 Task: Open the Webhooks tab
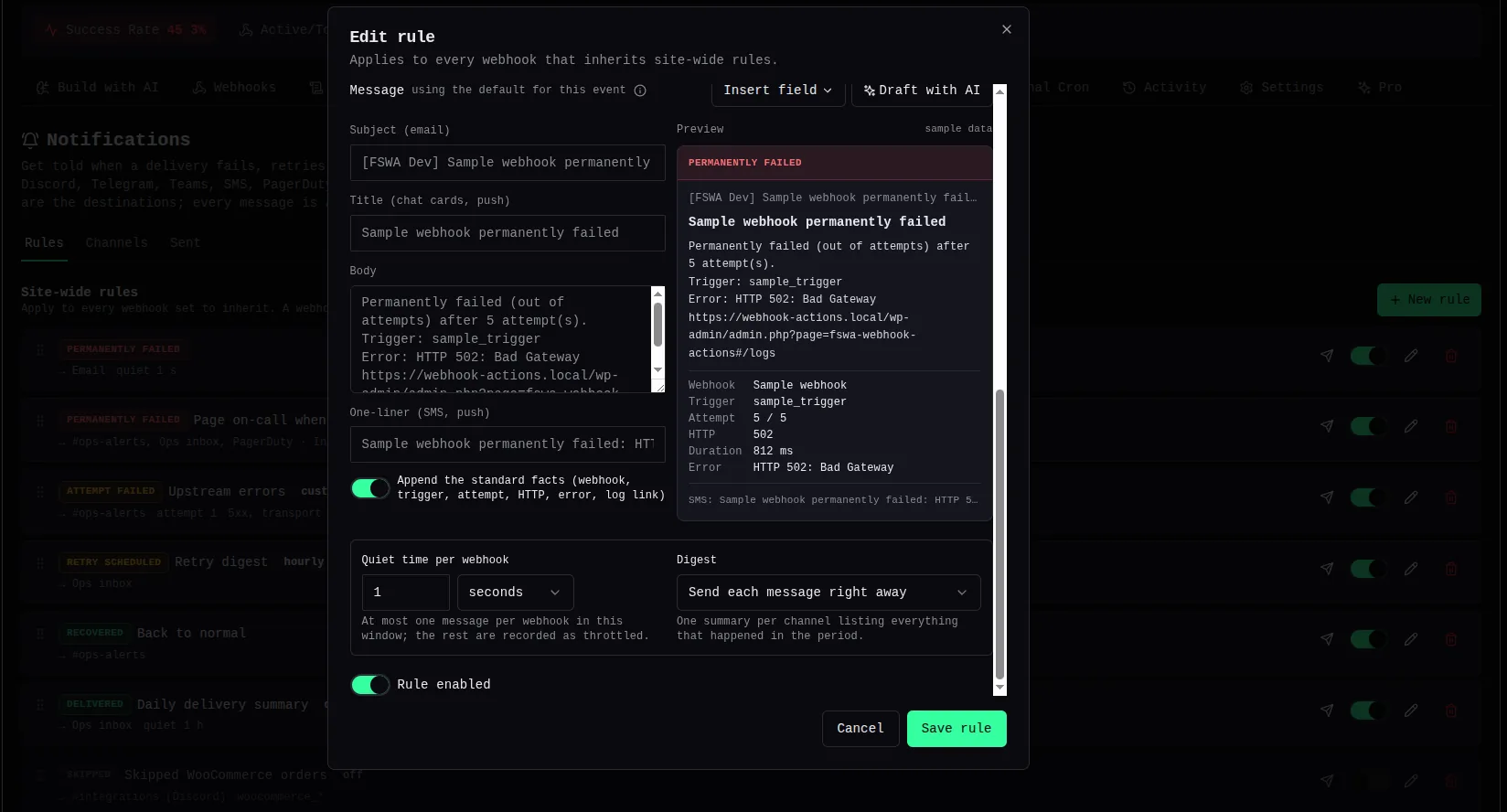(x=234, y=88)
